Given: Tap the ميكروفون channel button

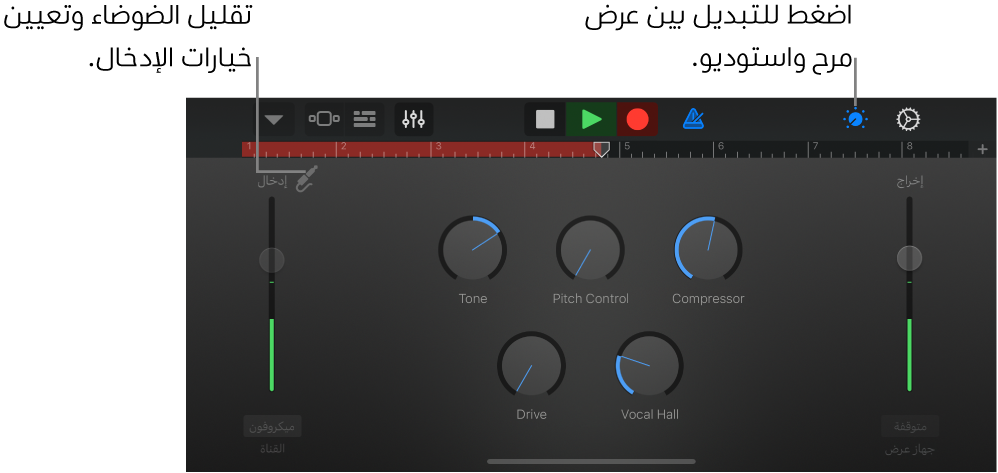Looking at the screenshot, I should 272,427.
